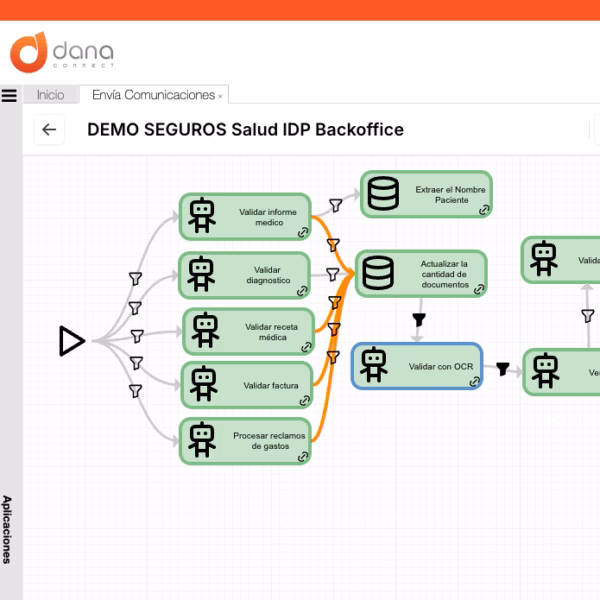Open the hamburger menu icon
The image size is (600, 600).
[9, 95]
